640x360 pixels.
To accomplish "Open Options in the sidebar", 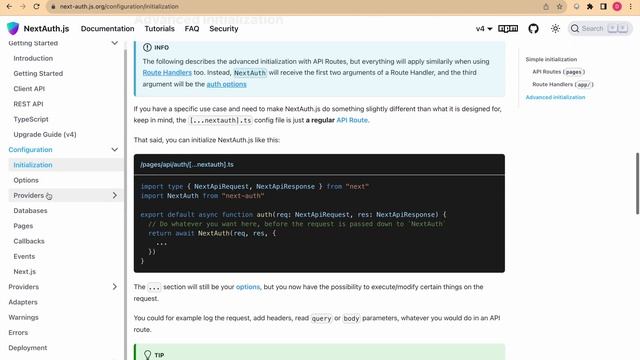I will click(x=26, y=180).
